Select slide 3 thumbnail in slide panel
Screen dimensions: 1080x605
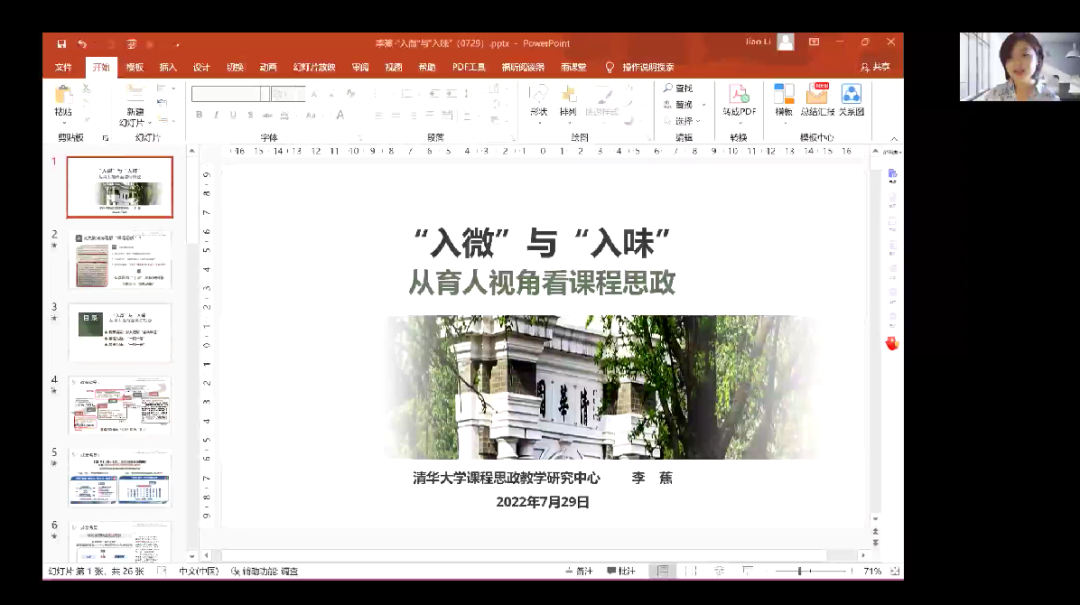tap(119, 333)
